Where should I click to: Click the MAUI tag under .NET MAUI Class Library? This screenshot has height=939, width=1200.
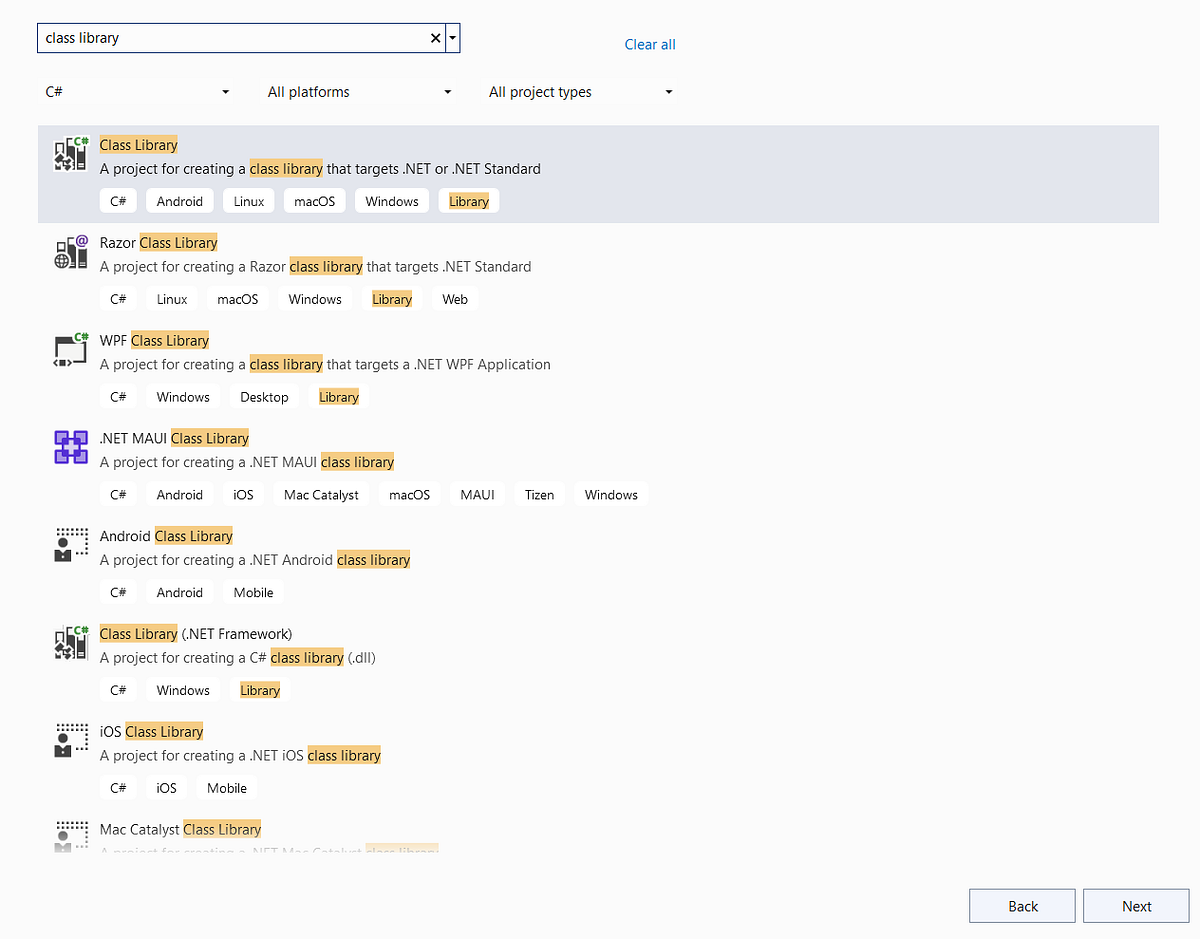pyautogui.click(x=477, y=494)
